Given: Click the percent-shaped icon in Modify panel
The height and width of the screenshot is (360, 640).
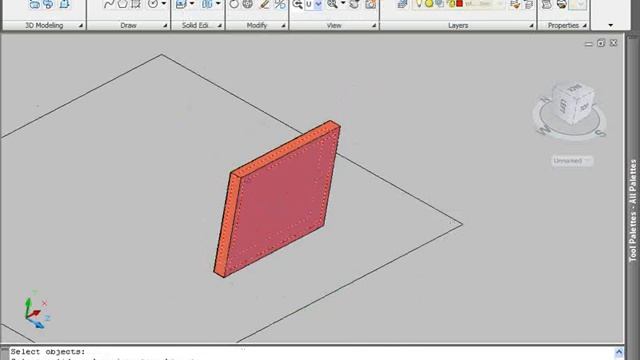Looking at the screenshot, I should tap(280, 4).
